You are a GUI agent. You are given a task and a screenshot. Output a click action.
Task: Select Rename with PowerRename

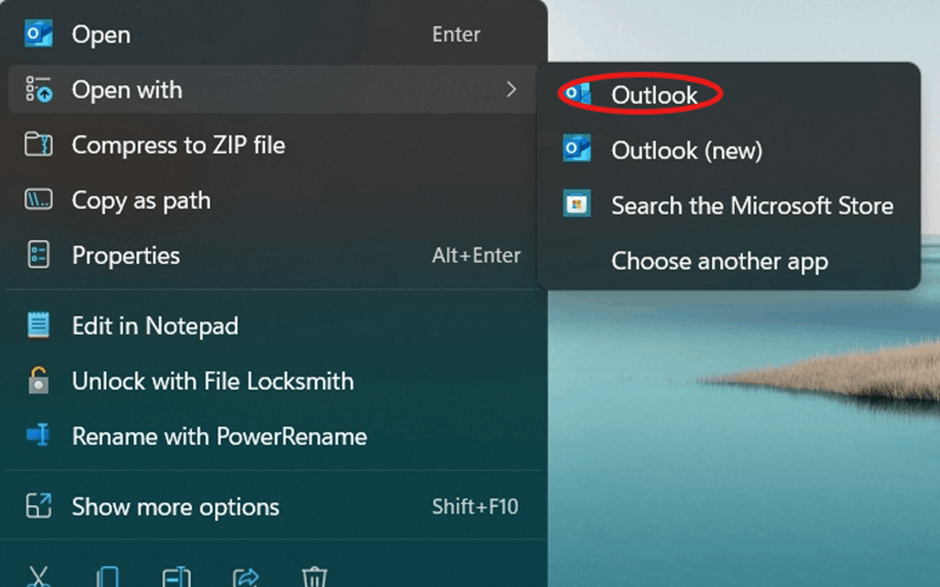(x=220, y=436)
